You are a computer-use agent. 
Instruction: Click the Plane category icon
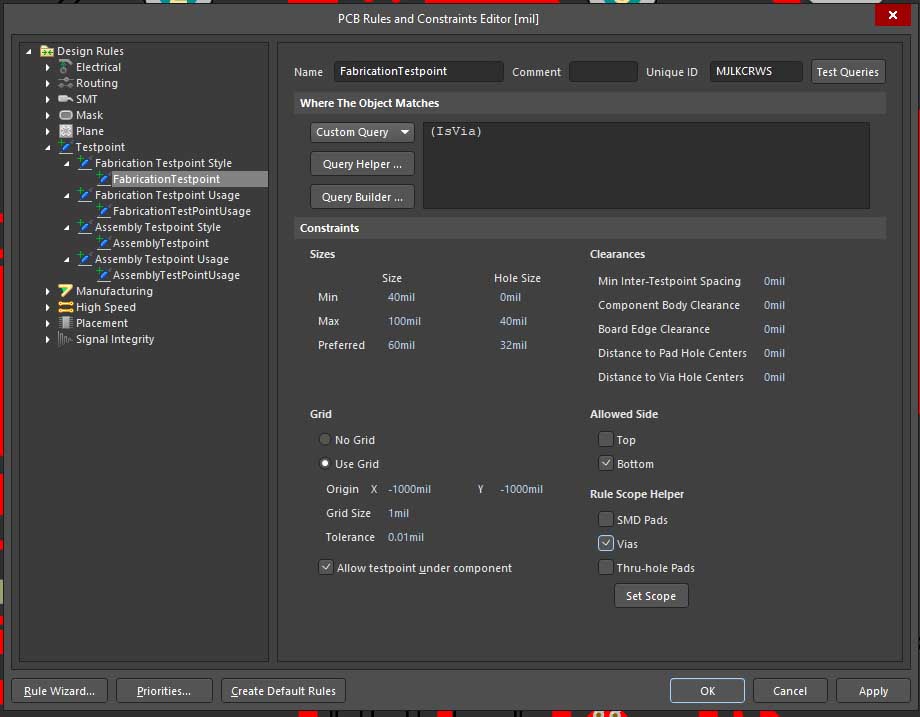point(66,131)
